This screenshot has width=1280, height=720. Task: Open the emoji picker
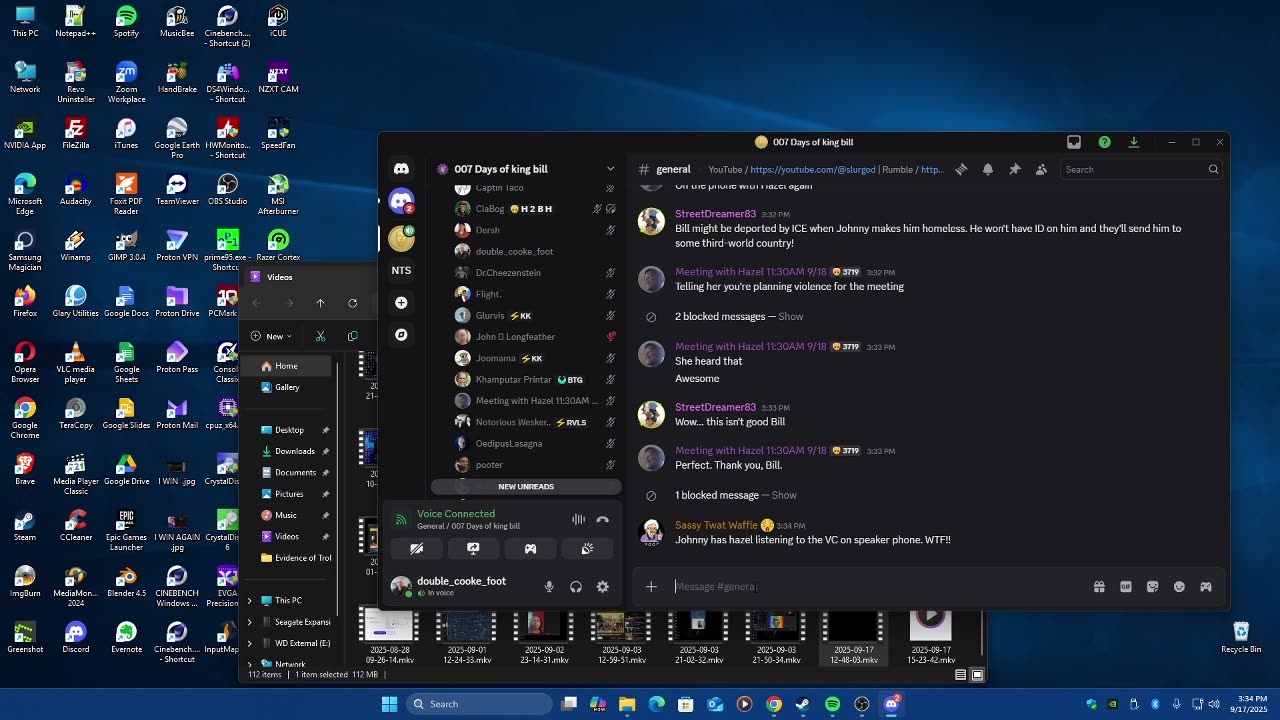(1179, 587)
